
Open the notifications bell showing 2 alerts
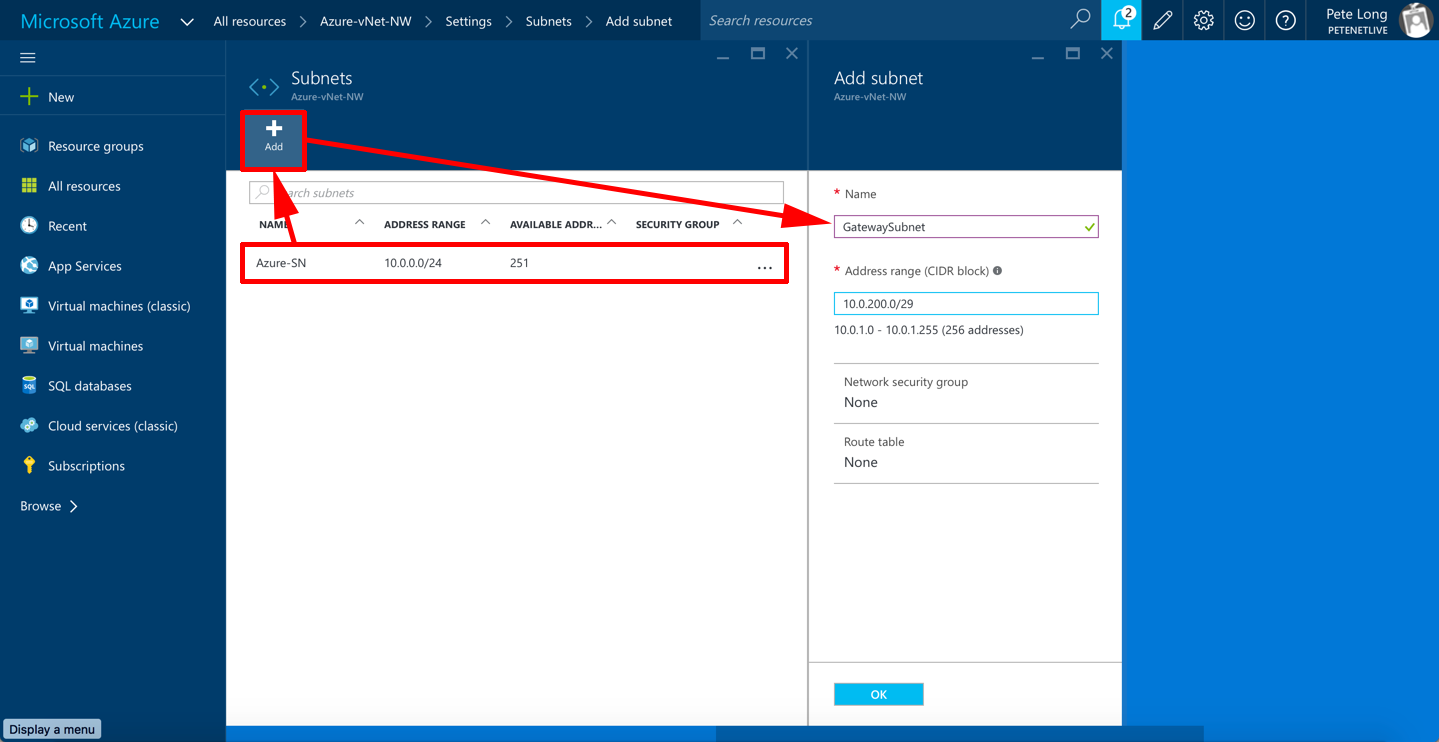1120,20
